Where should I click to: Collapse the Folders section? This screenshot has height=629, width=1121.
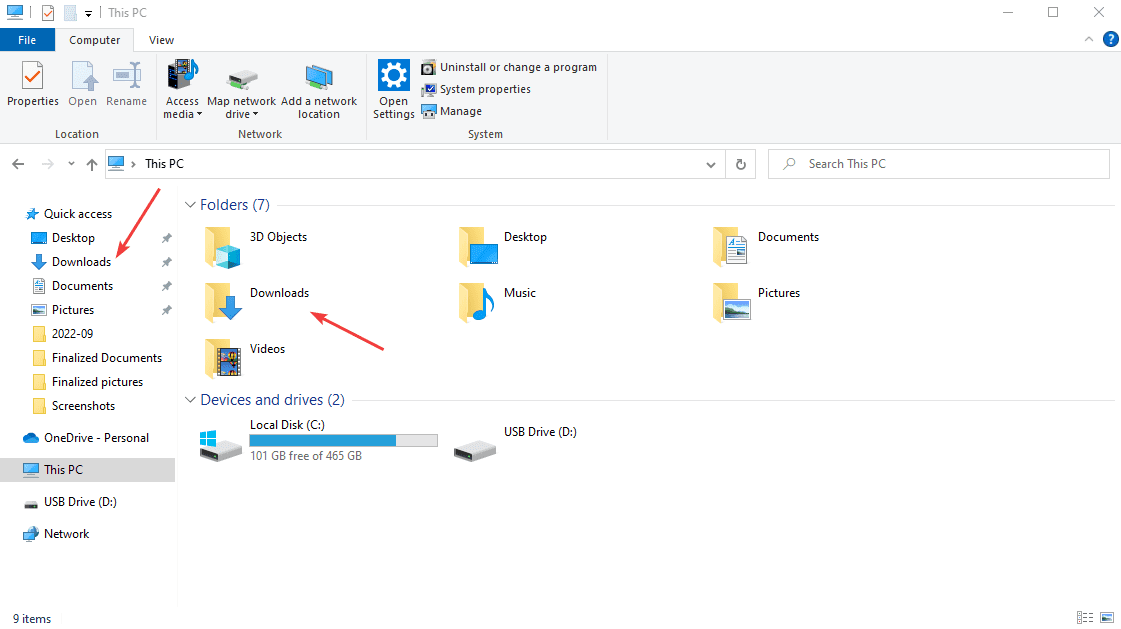[190, 204]
